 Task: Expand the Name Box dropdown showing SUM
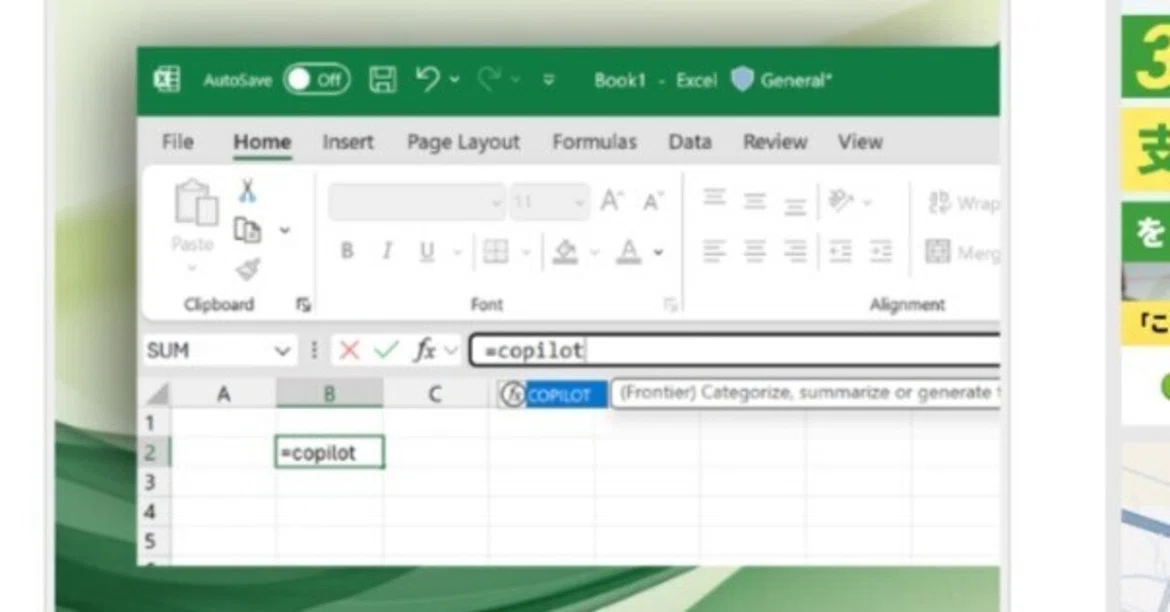click(x=282, y=350)
